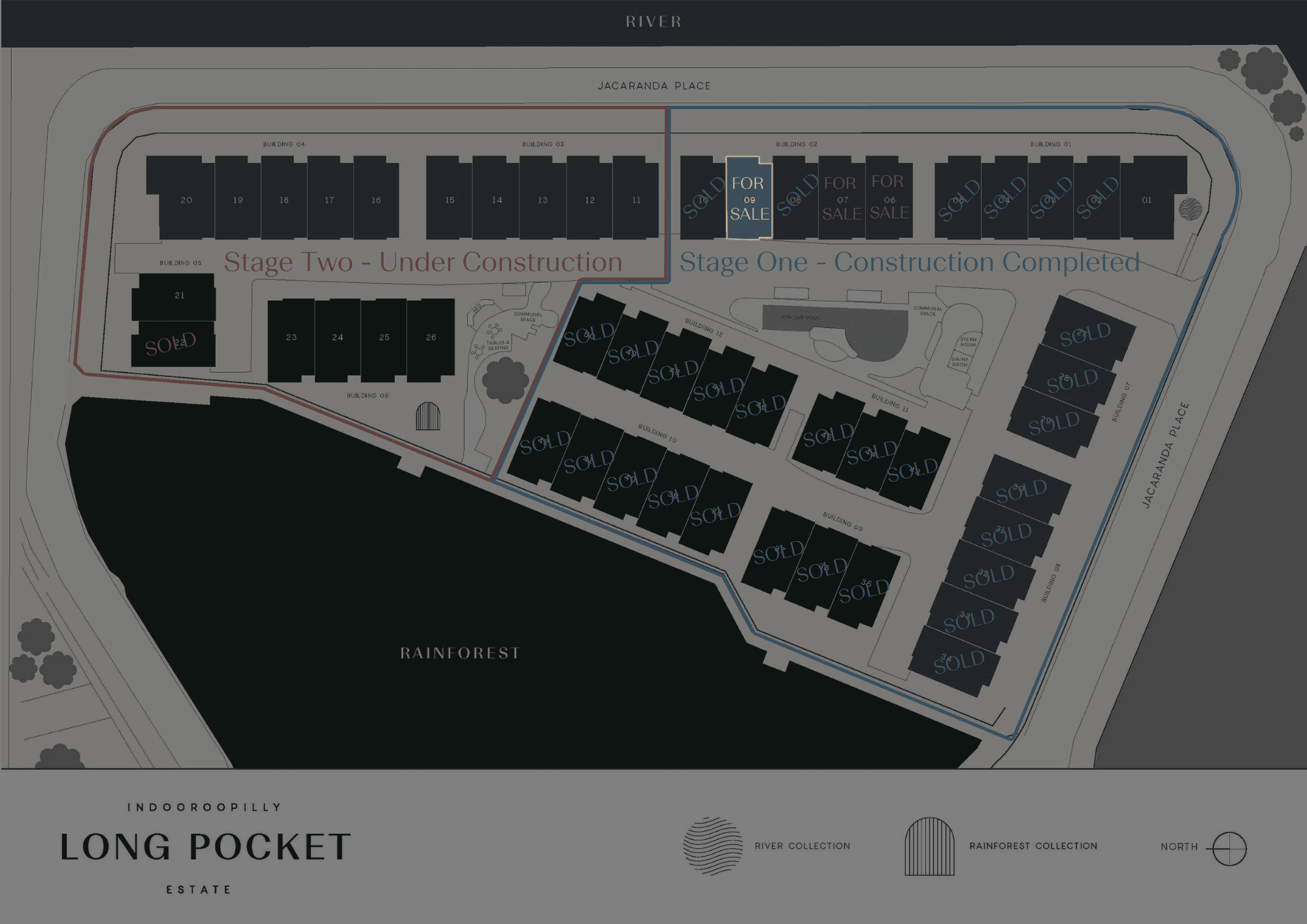The width and height of the screenshot is (1307, 924).
Task: Click the Rainforest Collection arch icon in legend
Action: click(929, 846)
